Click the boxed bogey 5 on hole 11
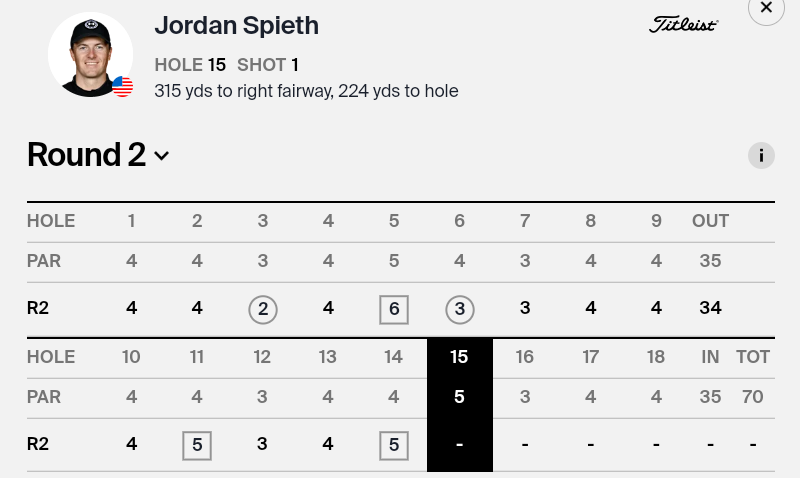This screenshot has width=800, height=478. tap(197, 445)
